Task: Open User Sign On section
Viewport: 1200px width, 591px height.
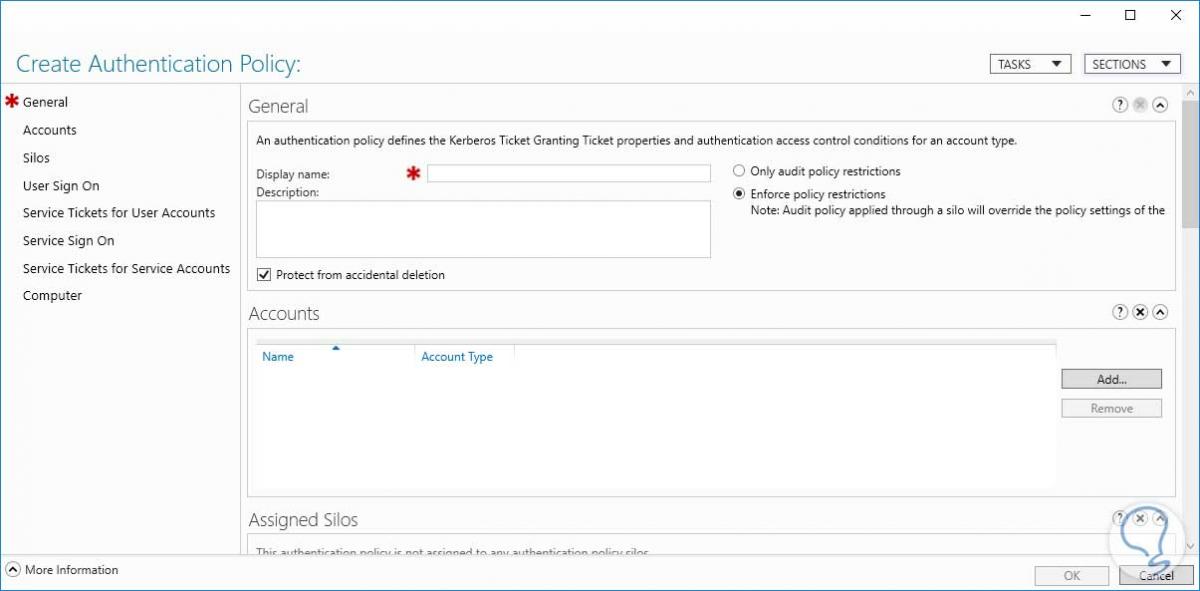Action: point(61,186)
